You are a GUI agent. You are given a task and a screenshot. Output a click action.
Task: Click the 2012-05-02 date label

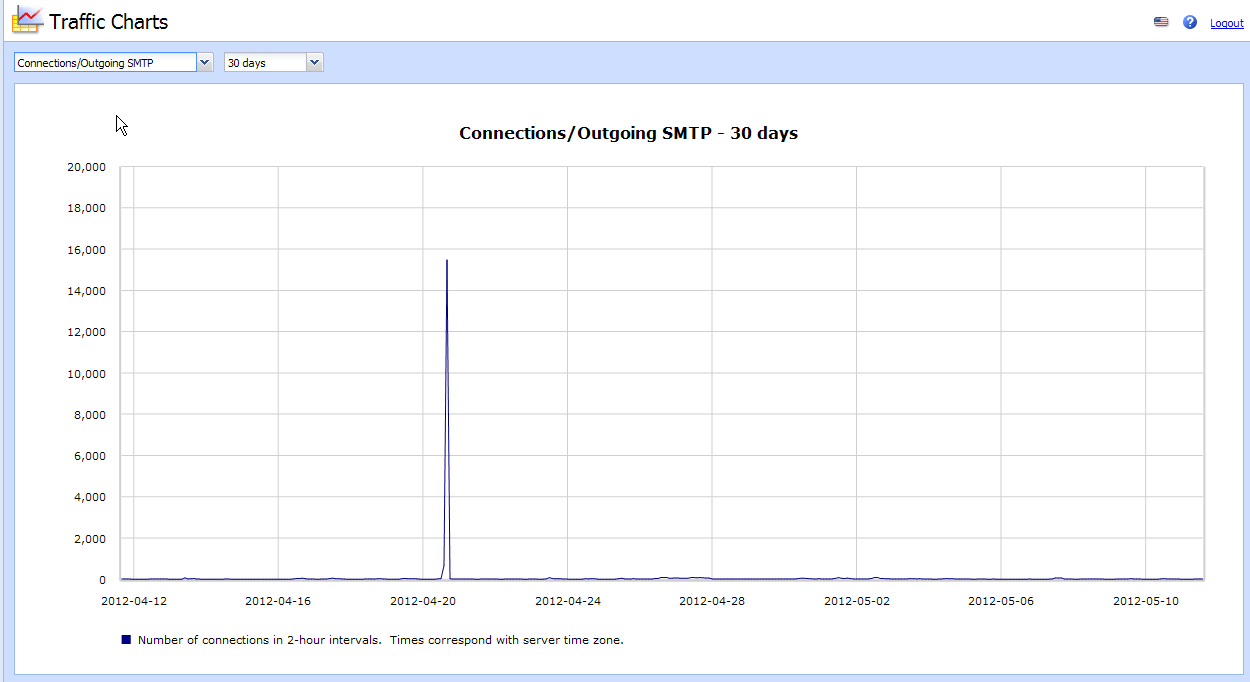point(857,602)
